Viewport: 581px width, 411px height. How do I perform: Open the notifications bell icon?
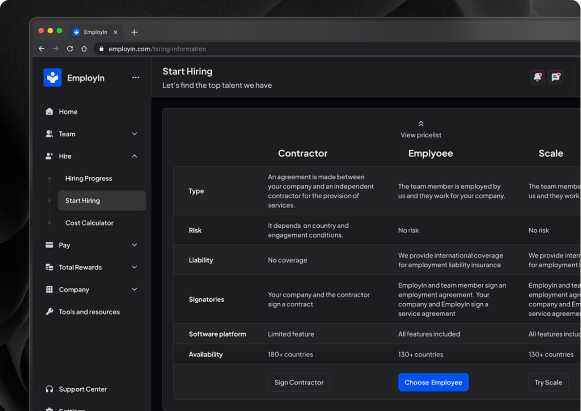point(537,77)
